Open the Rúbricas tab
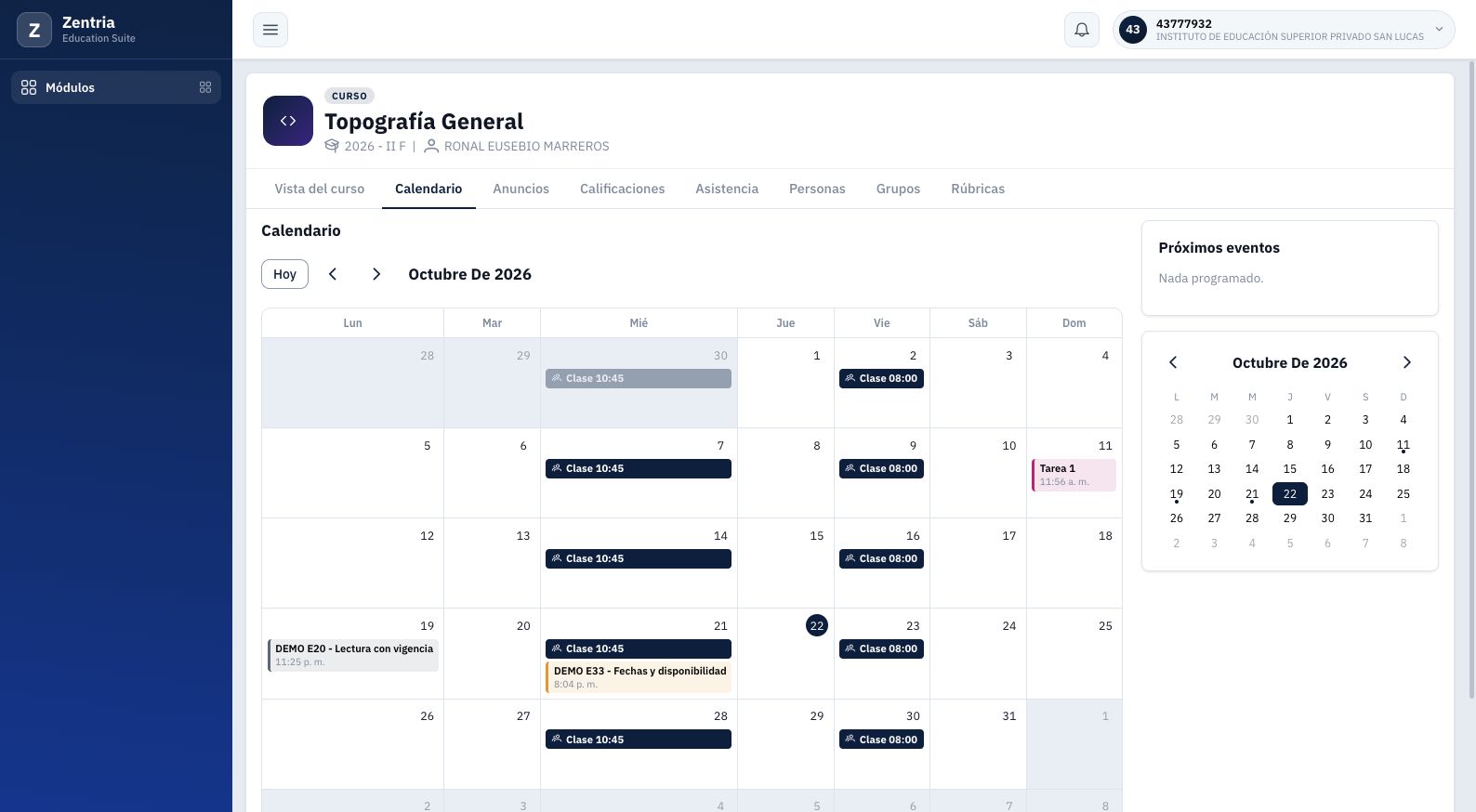The width and height of the screenshot is (1476, 812). pos(978,189)
